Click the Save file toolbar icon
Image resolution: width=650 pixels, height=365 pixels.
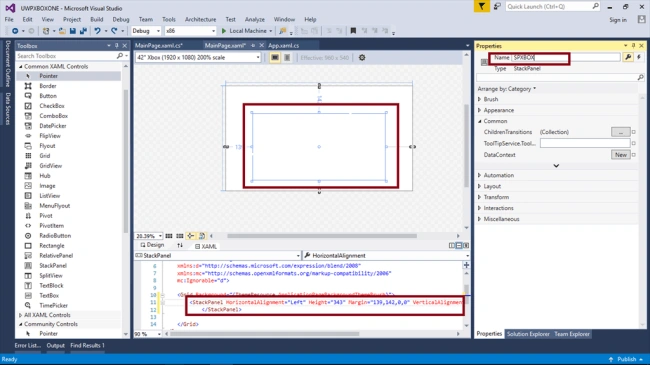(x=73, y=31)
